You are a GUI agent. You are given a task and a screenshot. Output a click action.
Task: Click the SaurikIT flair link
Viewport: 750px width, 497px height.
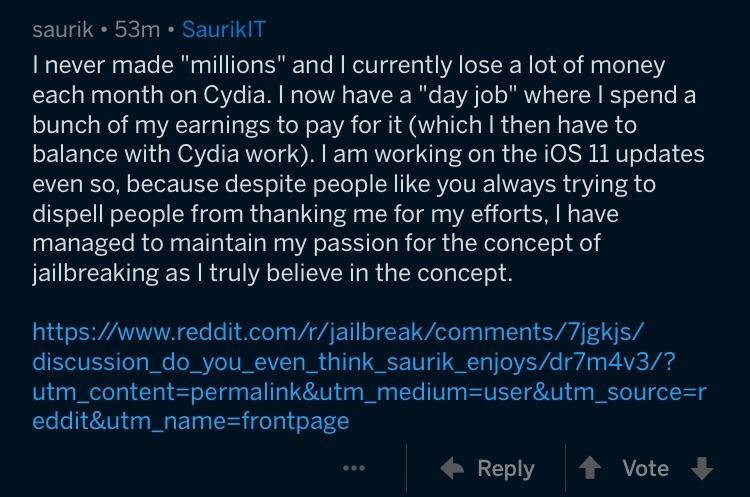(x=223, y=30)
